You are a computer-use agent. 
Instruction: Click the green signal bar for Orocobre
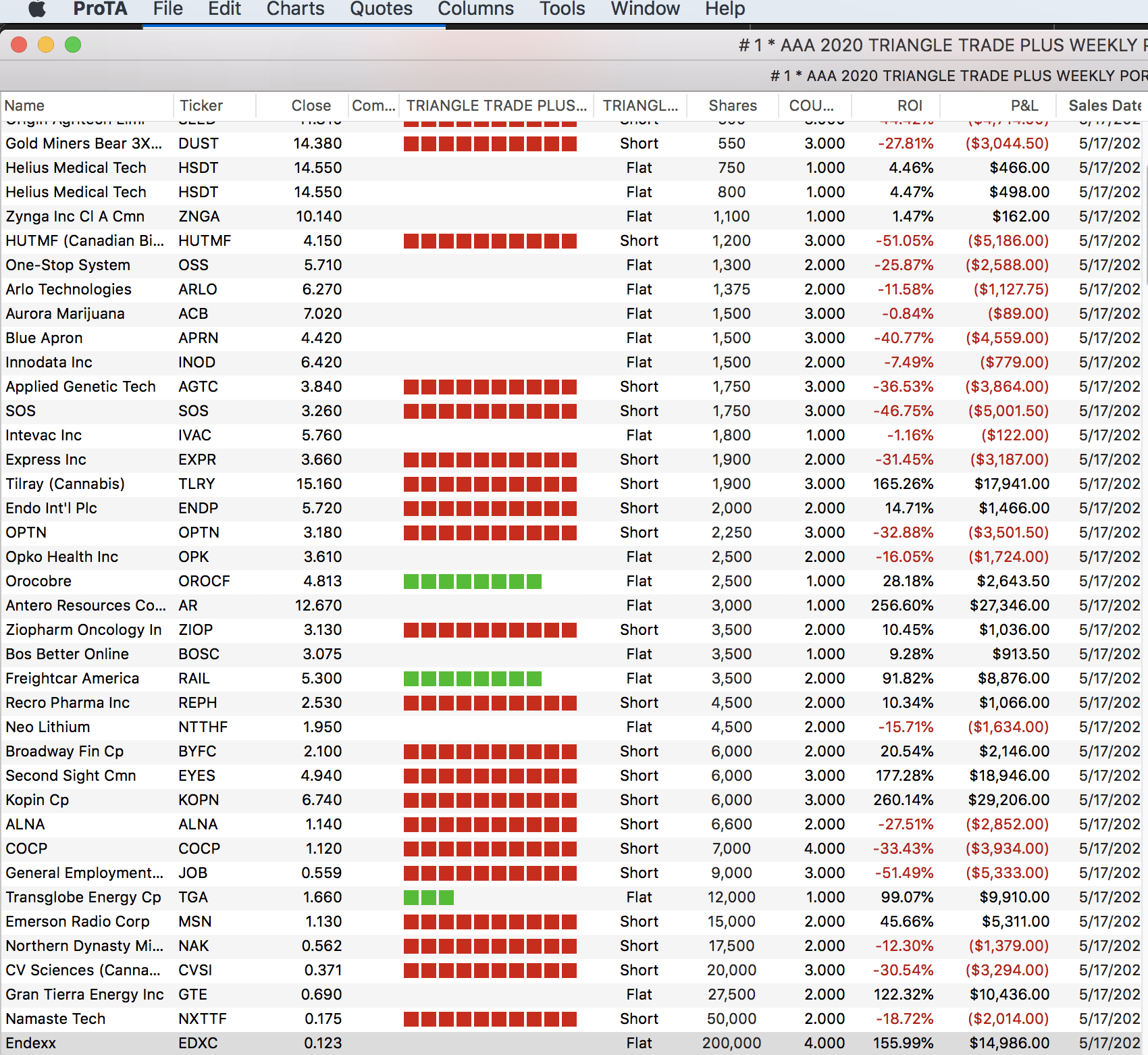[472, 582]
